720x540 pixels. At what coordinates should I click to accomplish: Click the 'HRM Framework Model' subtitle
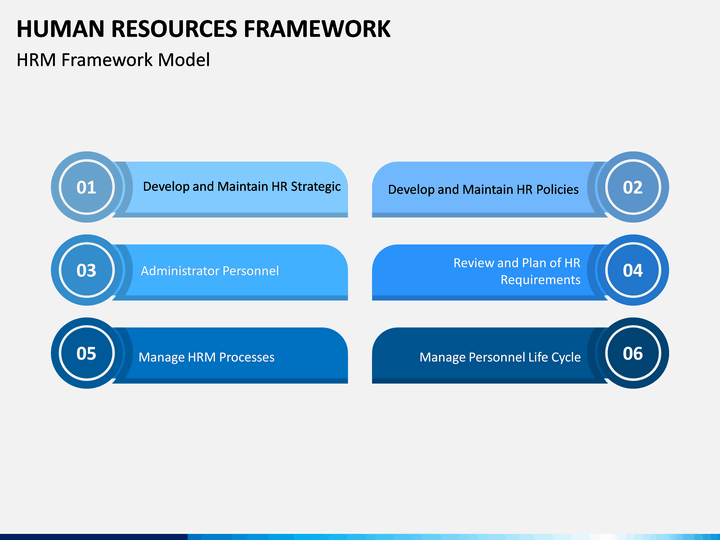(x=113, y=60)
